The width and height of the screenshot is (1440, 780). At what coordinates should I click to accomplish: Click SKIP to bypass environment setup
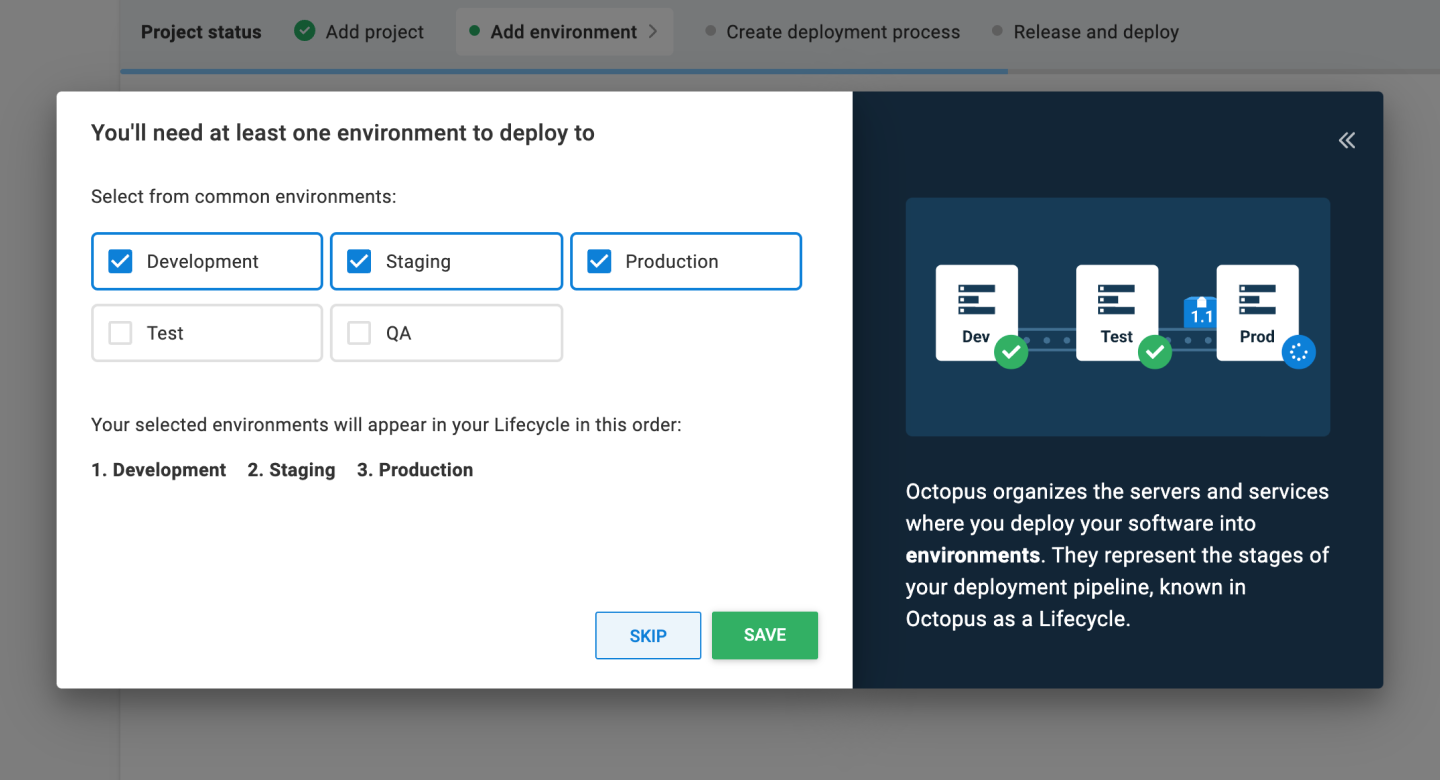pyautogui.click(x=647, y=635)
